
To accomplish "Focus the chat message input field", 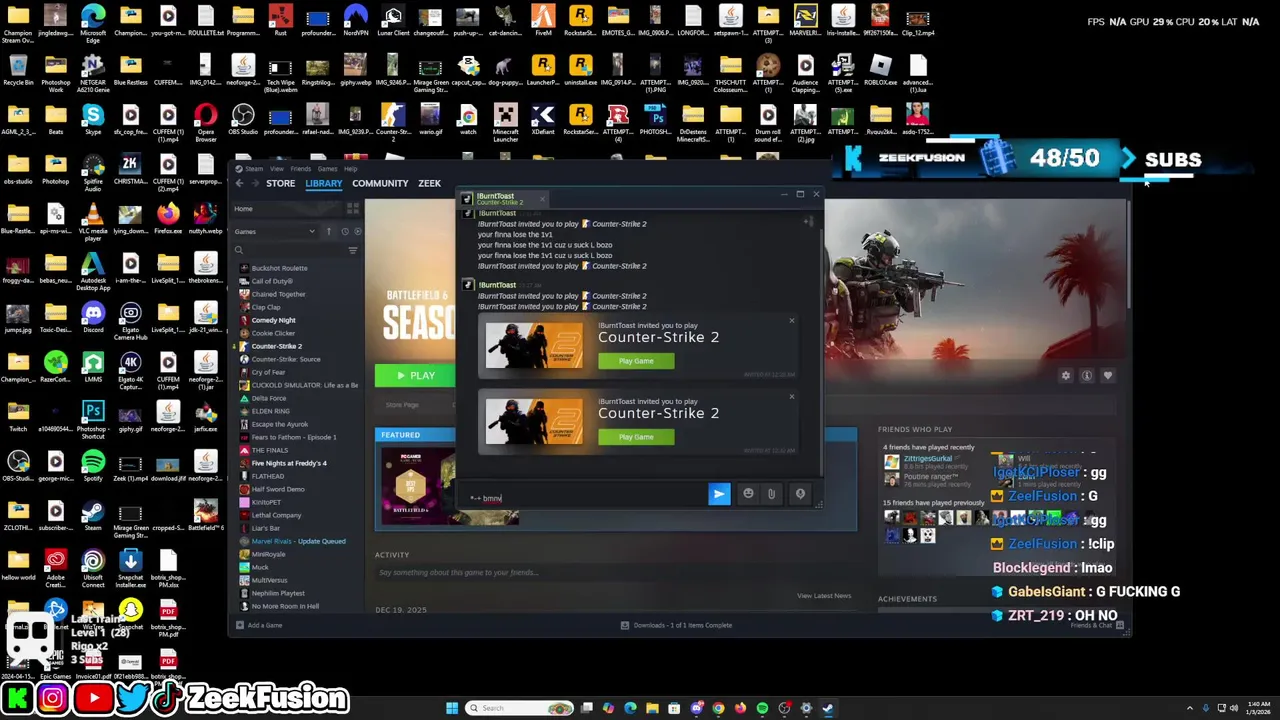I will tap(585, 497).
